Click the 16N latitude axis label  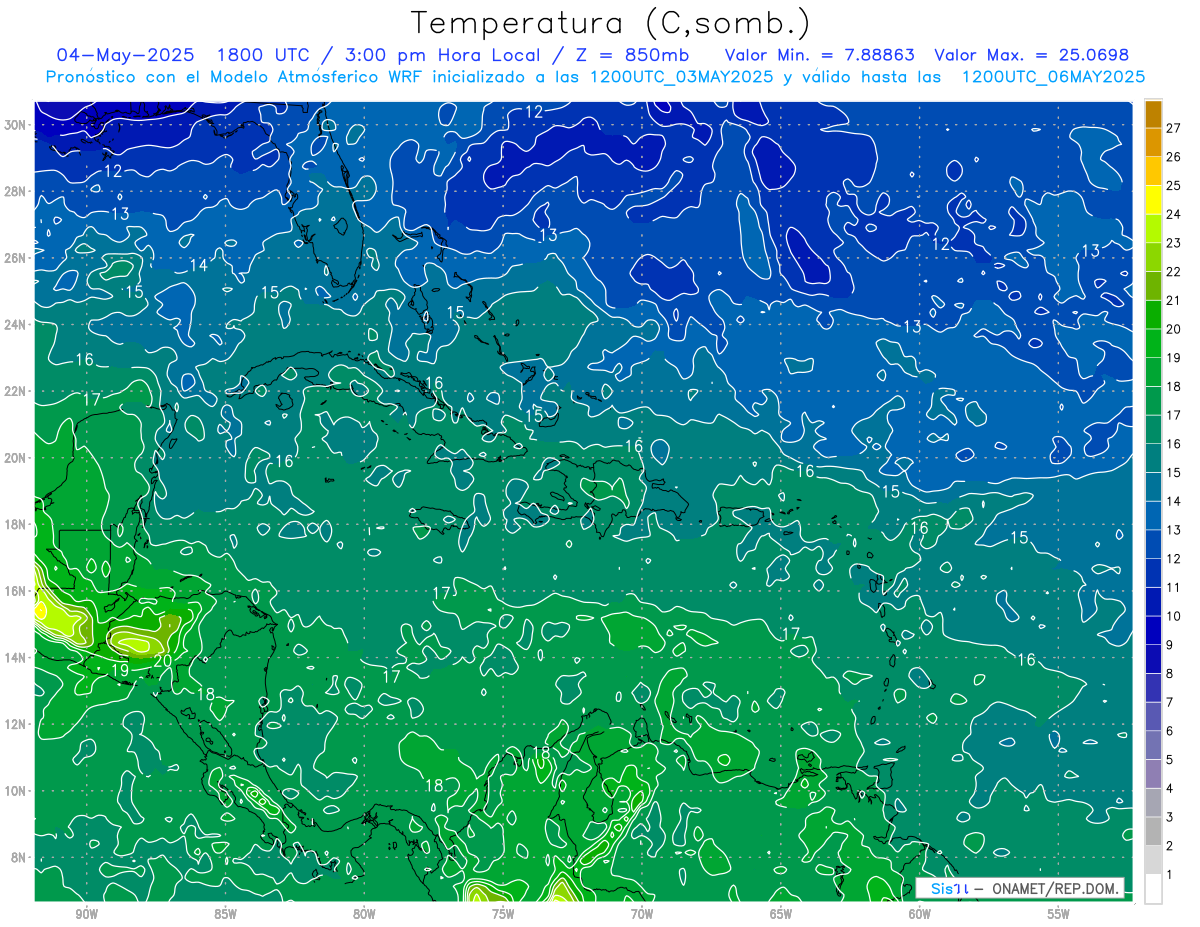pyautogui.click(x=17, y=591)
